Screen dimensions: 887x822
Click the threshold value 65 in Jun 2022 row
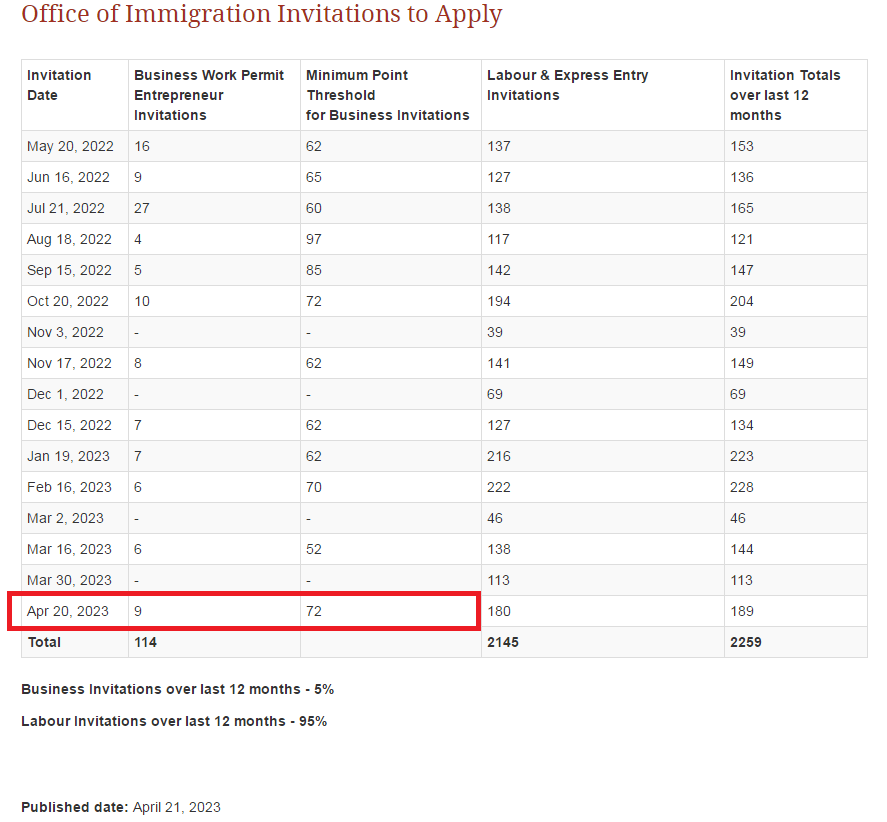[314, 178]
